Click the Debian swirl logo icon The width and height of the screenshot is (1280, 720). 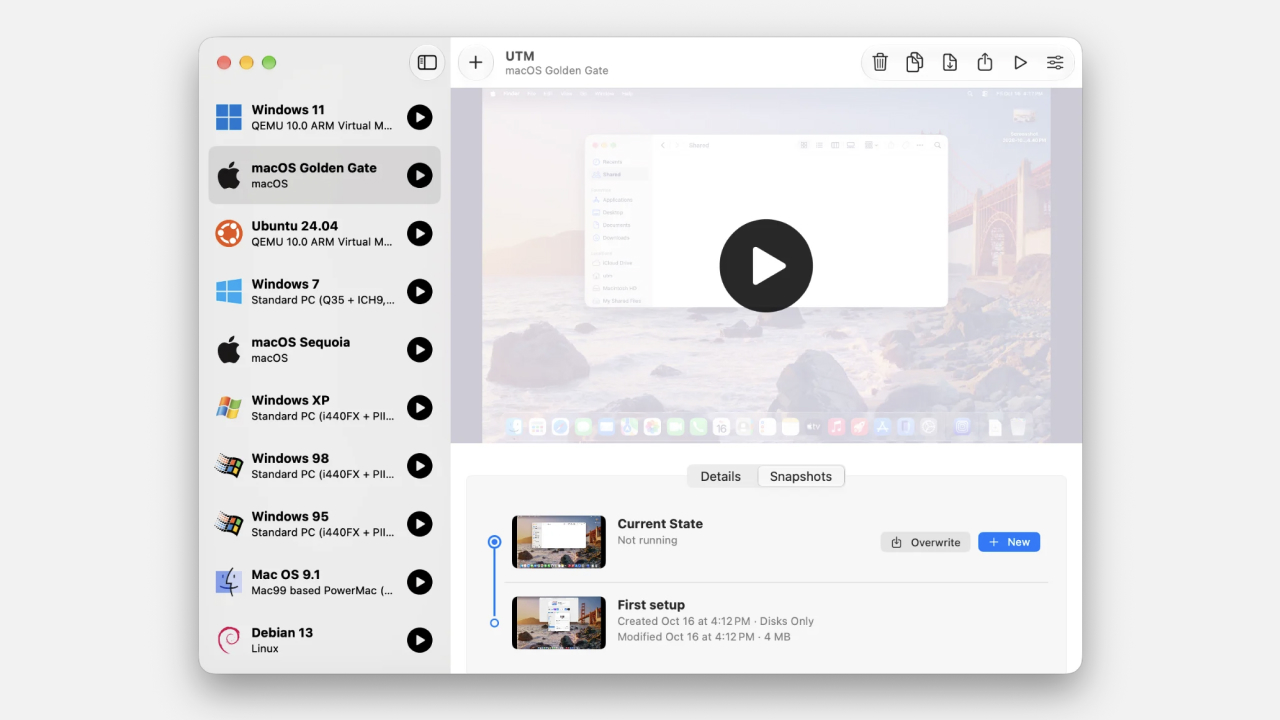tap(229, 639)
